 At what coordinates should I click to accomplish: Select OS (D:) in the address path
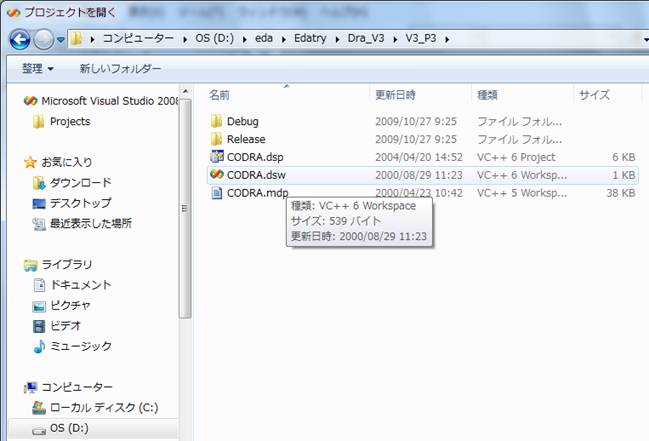[214, 39]
